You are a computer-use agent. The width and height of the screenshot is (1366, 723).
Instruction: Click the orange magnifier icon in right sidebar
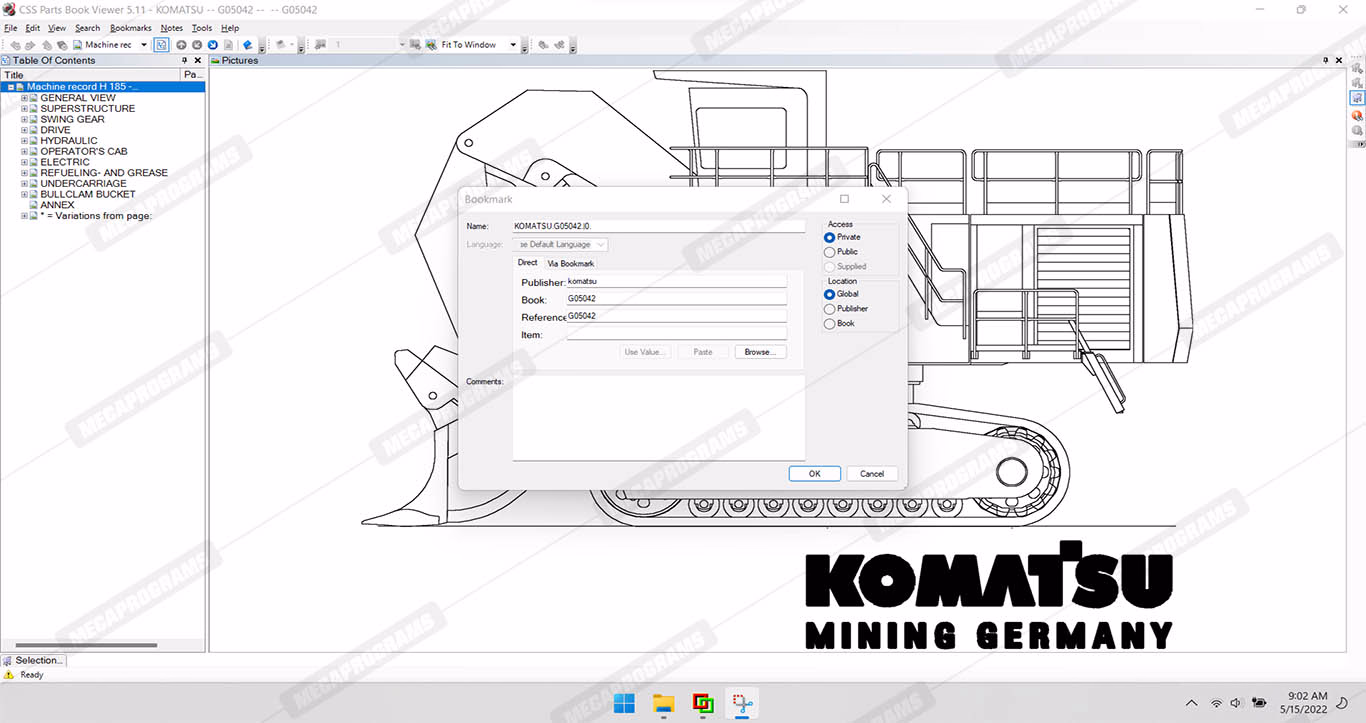point(1357,115)
